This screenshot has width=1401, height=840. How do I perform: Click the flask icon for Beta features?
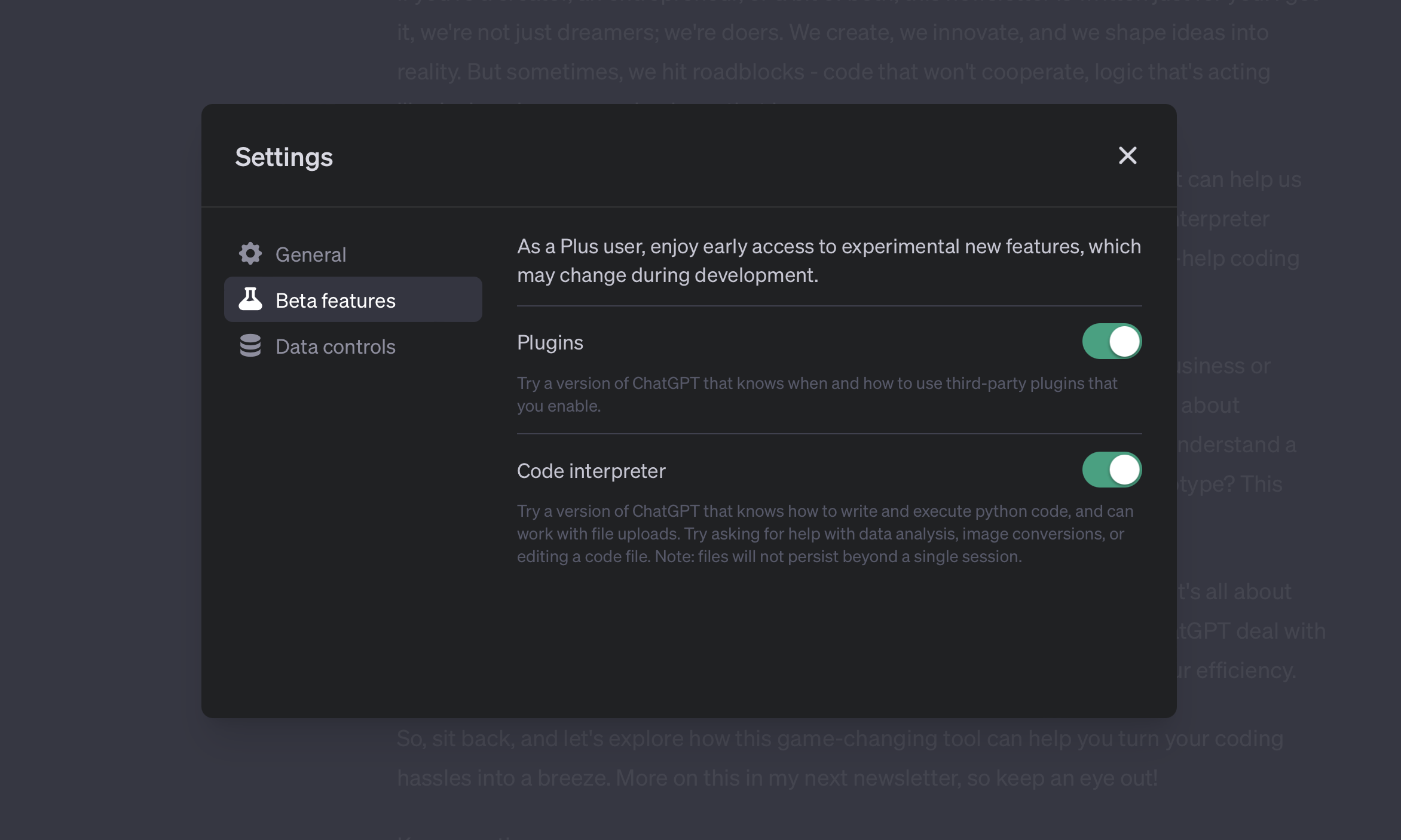tap(250, 299)
